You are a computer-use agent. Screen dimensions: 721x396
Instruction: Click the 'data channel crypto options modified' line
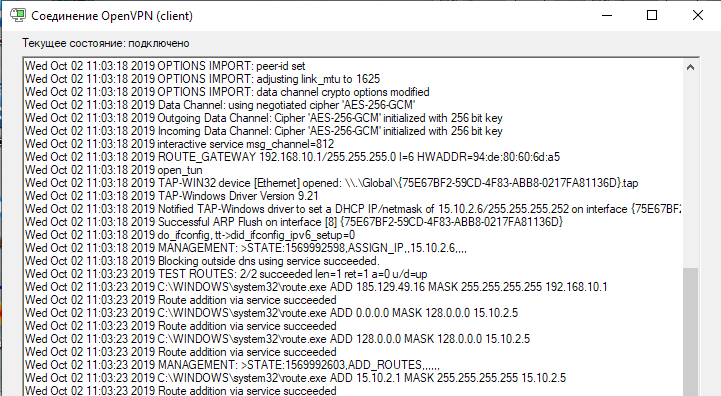(227, 92)
